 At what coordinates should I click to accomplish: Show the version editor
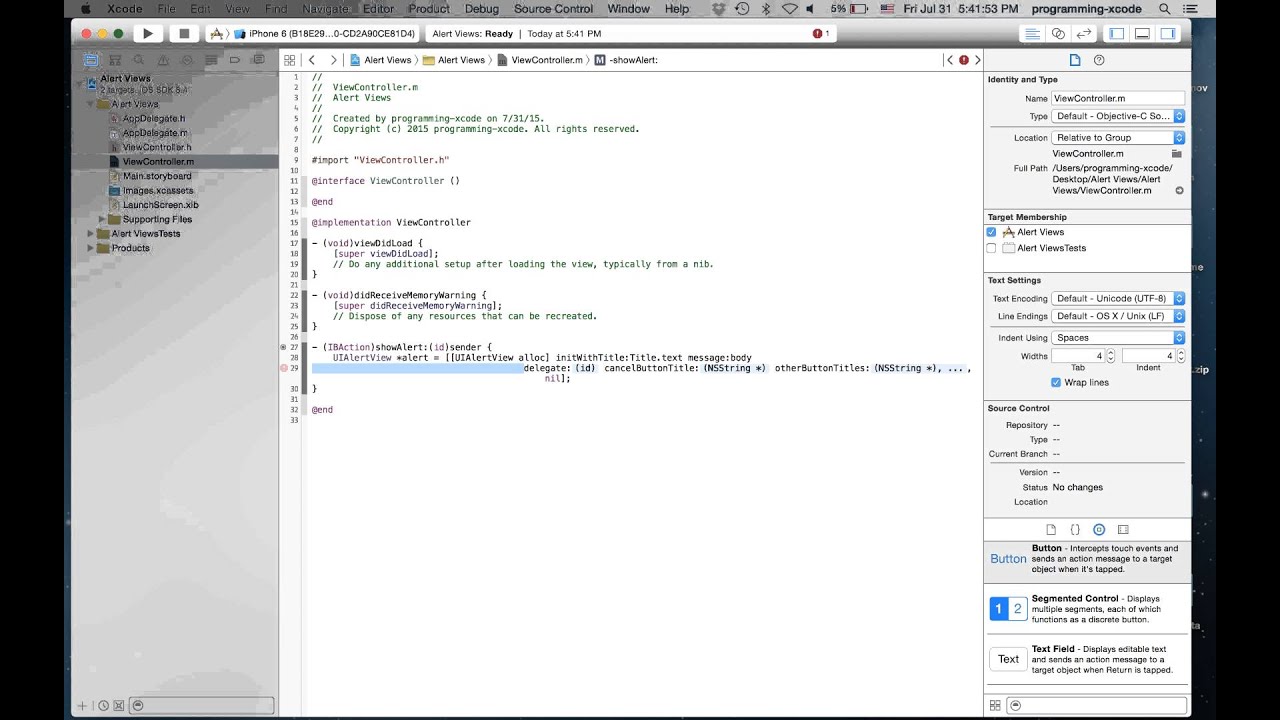click(x=1083, y=34)
